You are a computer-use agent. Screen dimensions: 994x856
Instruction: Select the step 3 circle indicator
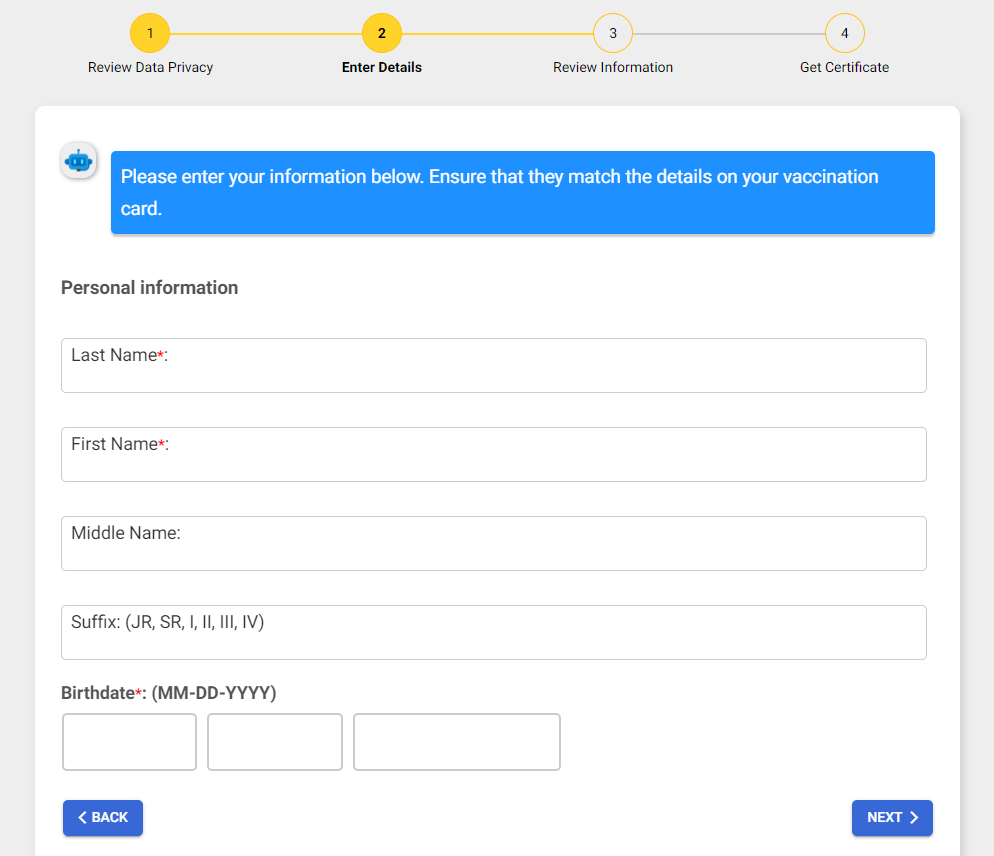tap(613, 33)
